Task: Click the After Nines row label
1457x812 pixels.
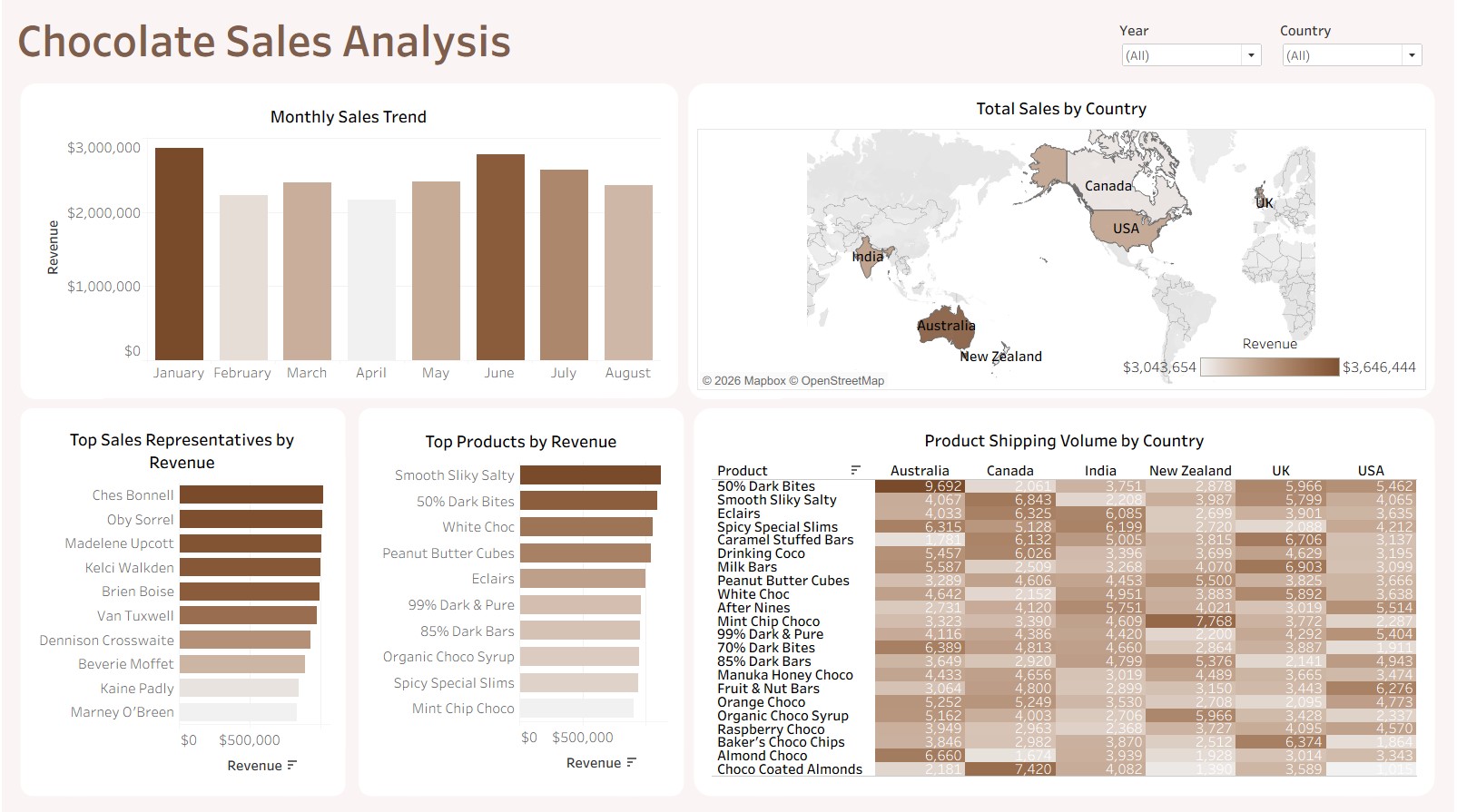Action: (753, 608)
